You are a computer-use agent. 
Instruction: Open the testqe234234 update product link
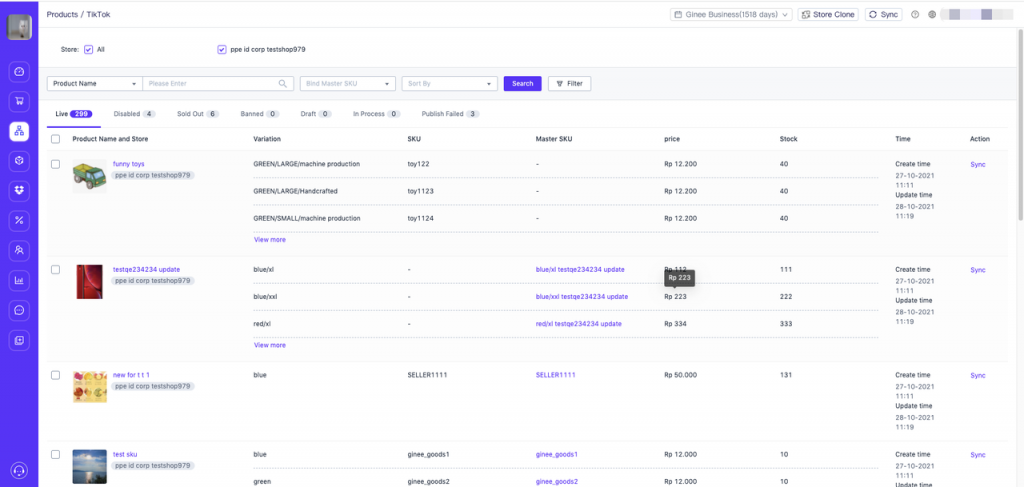tap(146, 269)
